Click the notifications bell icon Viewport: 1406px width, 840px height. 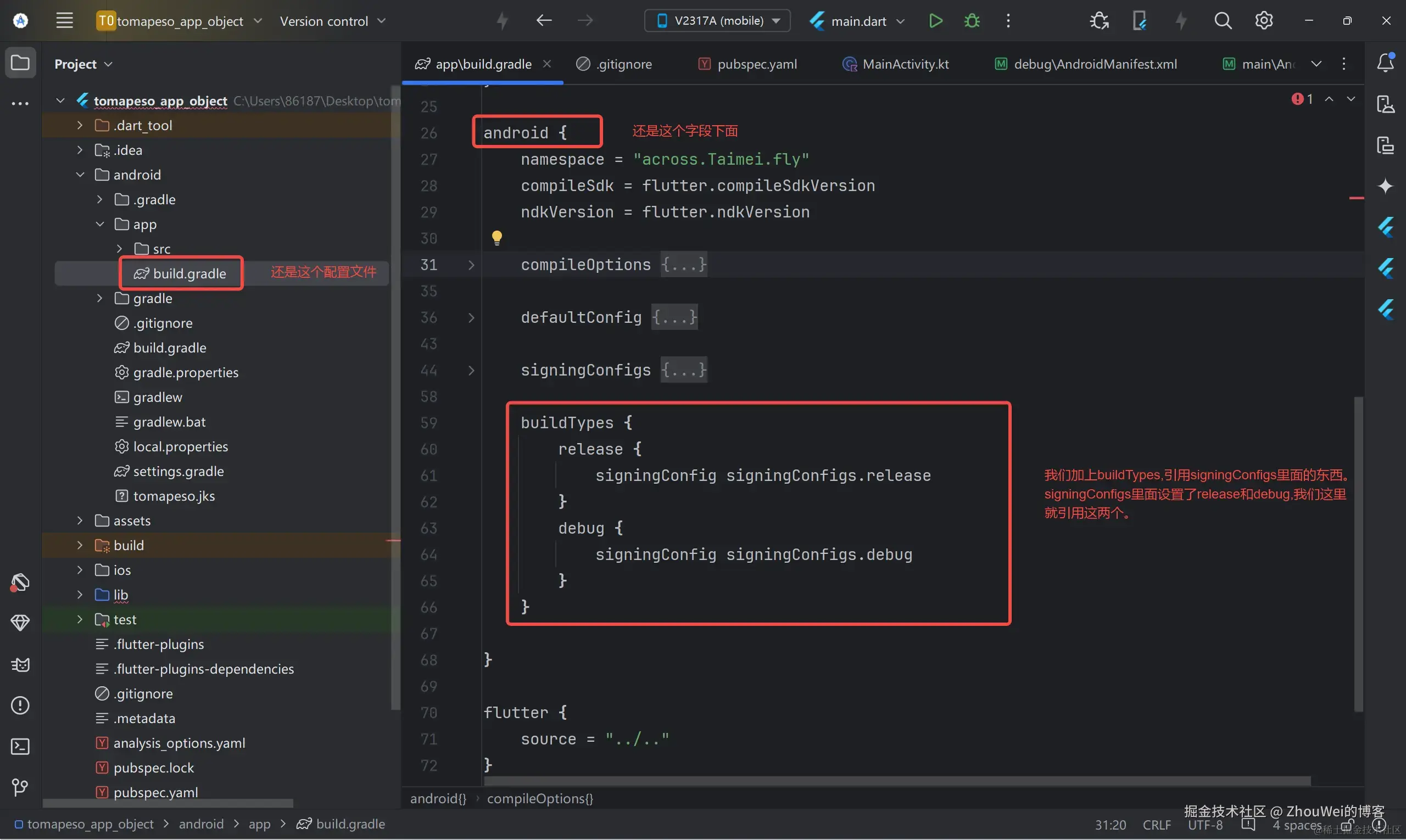1385,62
